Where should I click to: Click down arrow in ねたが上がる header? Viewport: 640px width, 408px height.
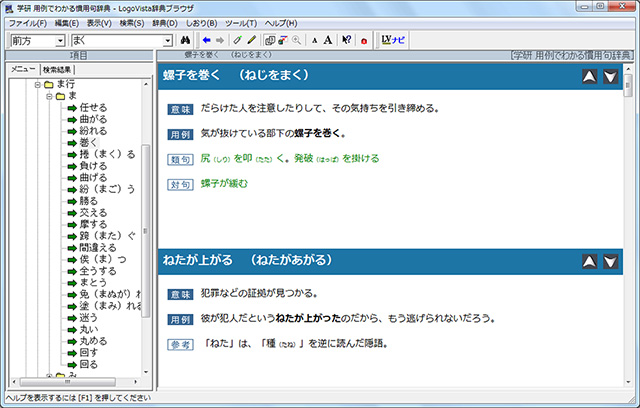610,262
